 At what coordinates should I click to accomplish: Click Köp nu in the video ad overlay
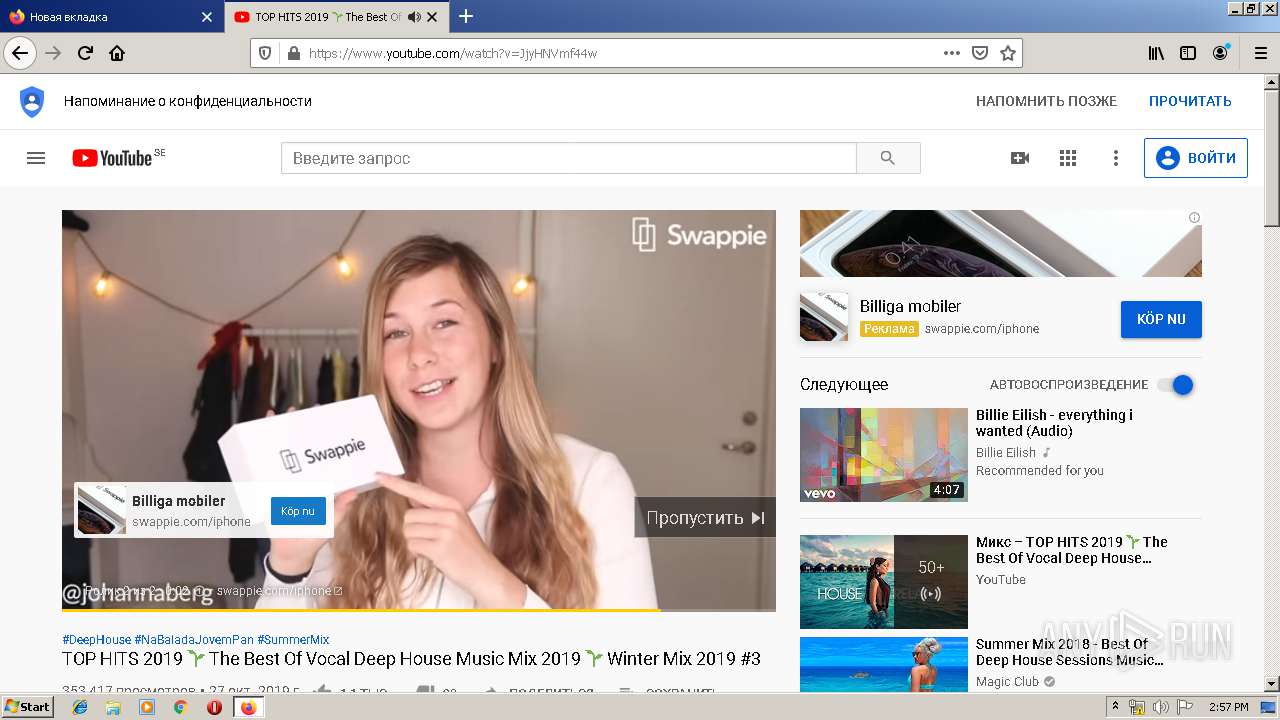pos(298,511)
